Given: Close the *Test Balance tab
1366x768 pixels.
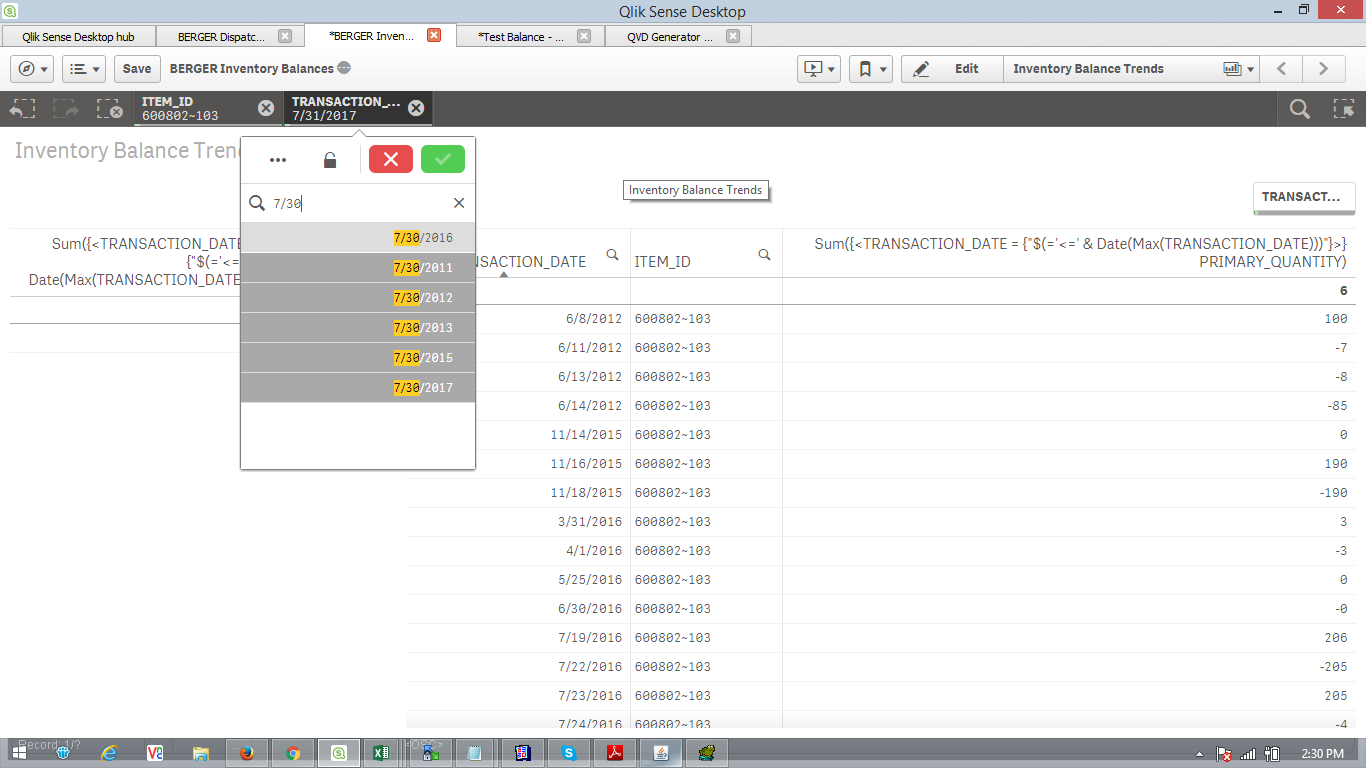Looking at the screenshot, I should [x=584, y=36].
